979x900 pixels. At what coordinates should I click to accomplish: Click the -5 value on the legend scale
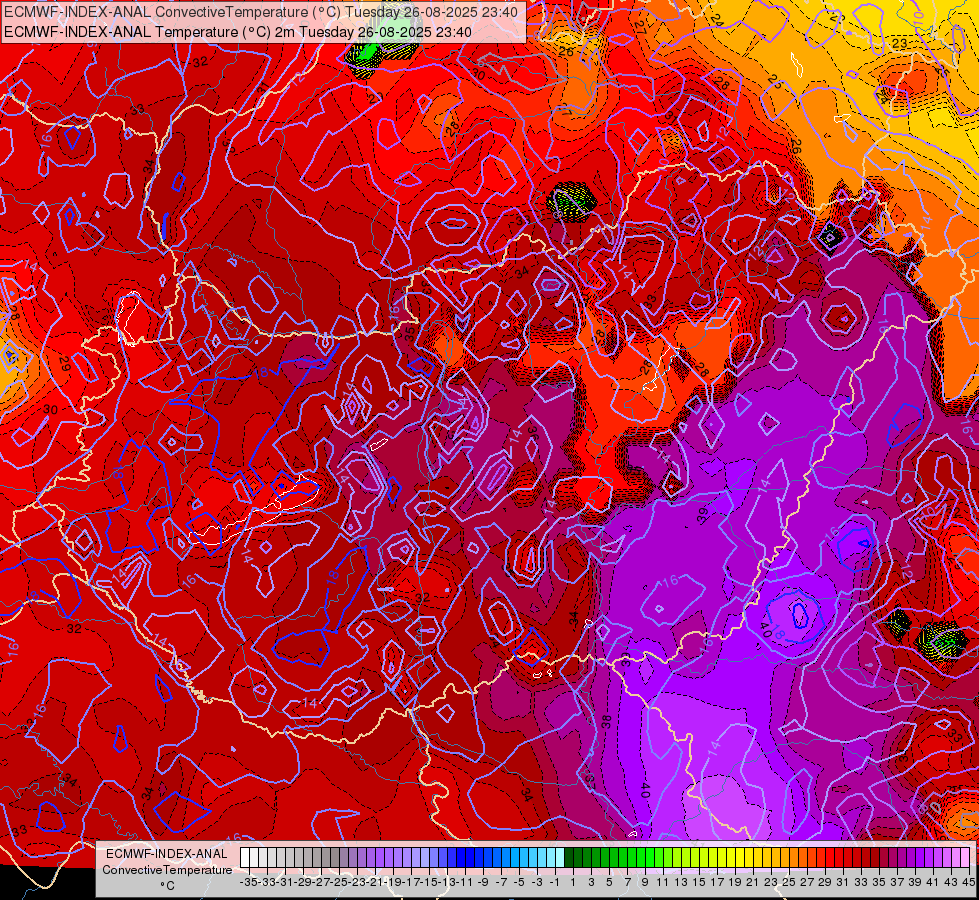point(519,882)
